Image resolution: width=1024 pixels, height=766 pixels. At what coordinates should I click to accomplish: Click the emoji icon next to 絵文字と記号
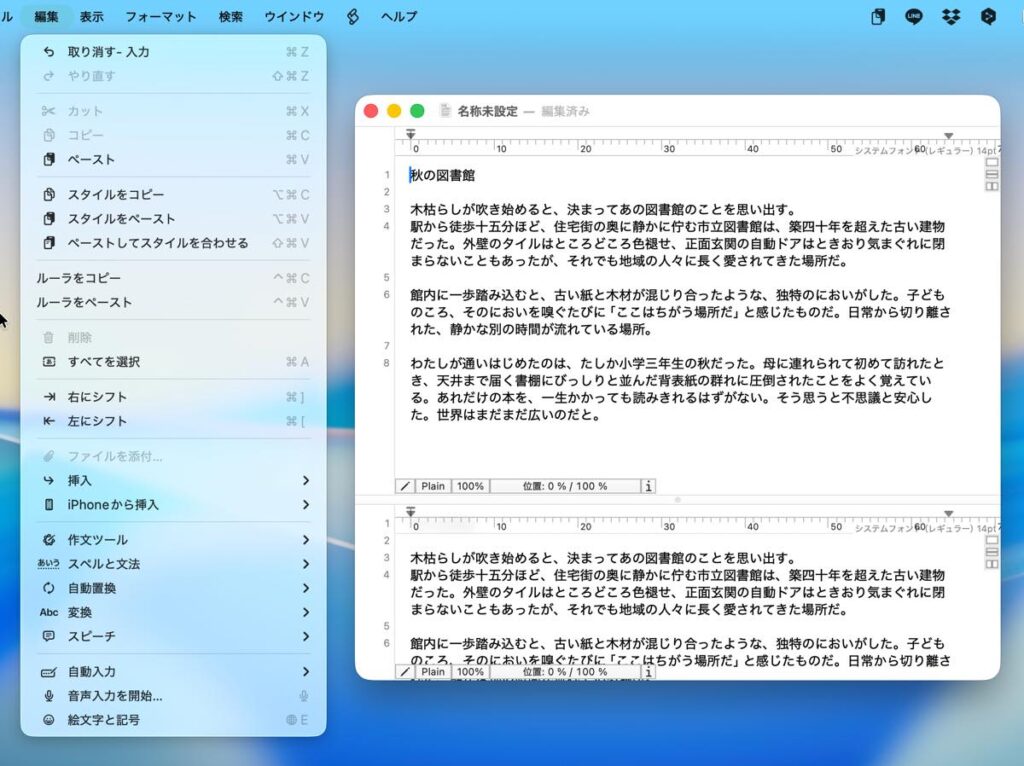[x=49, y=720]
